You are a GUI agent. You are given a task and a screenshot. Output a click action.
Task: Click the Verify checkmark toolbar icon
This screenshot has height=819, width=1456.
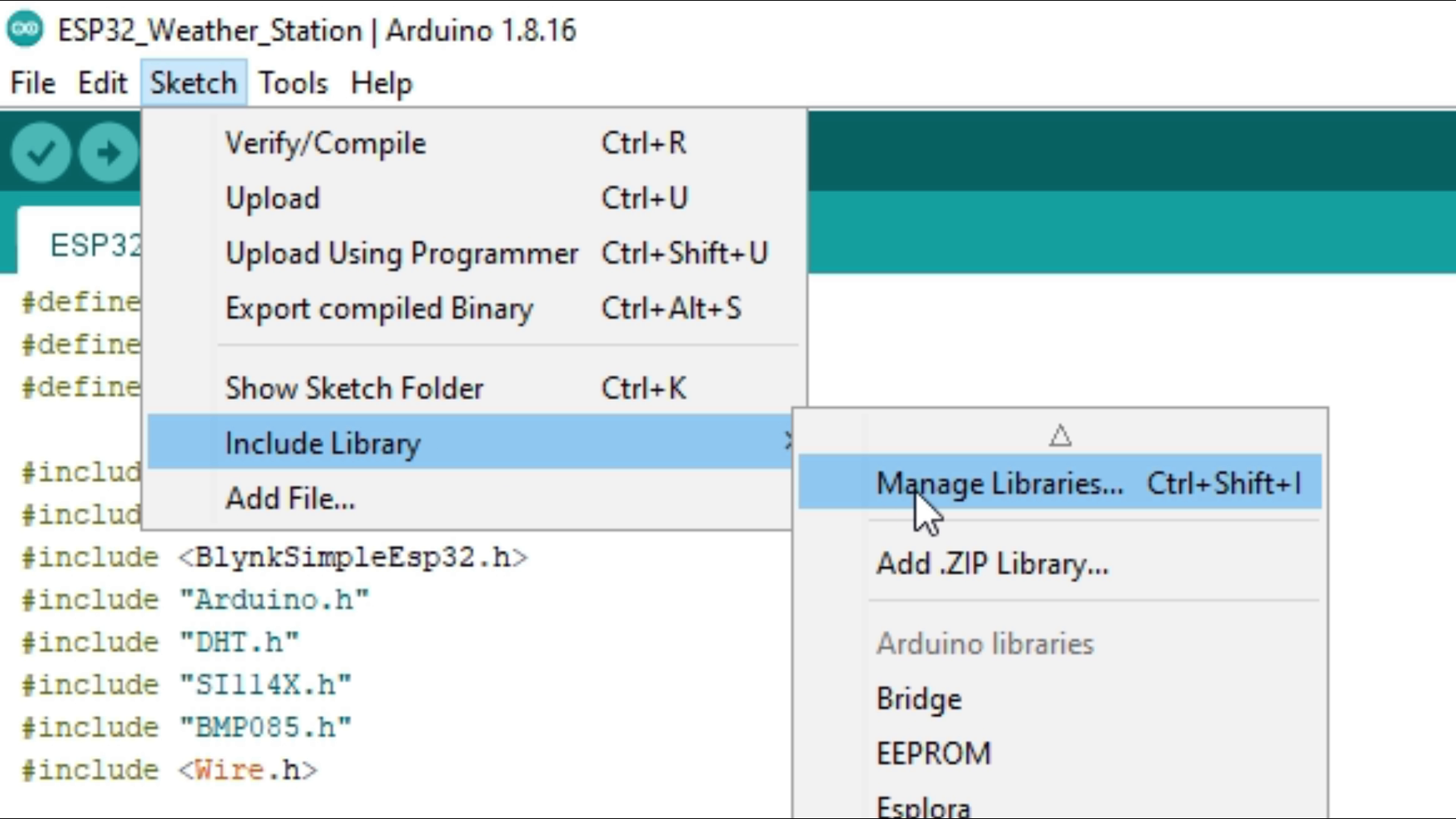40,152
